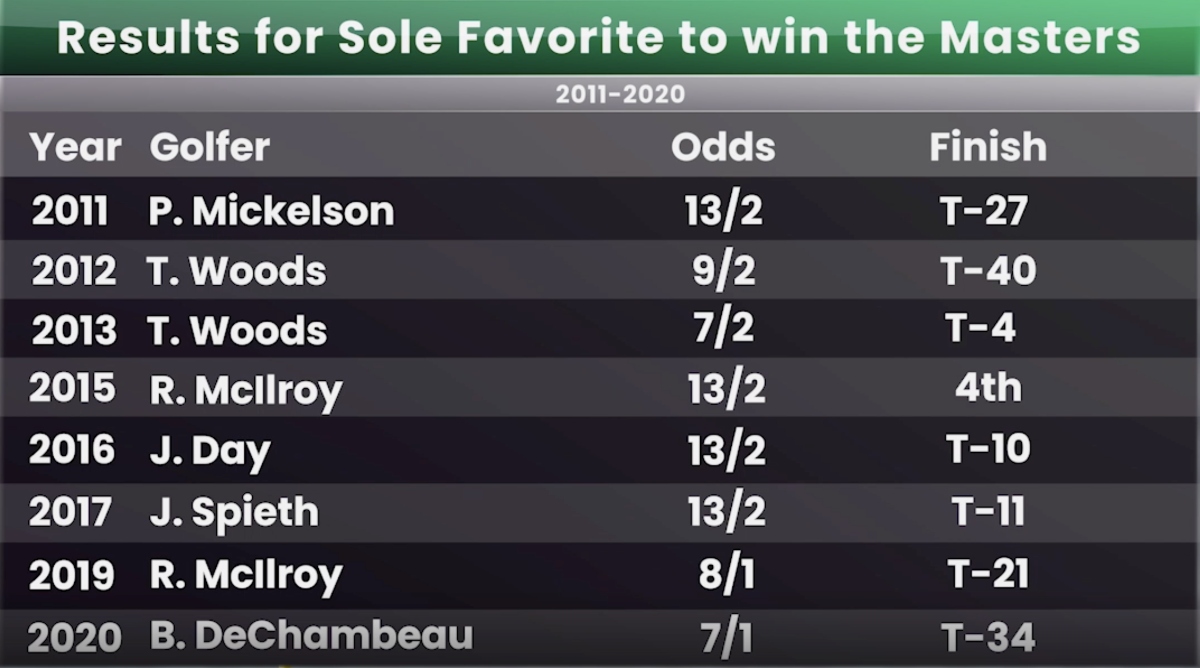
Task: Select the J. Day golfer entry
Action: pos(210,452)
